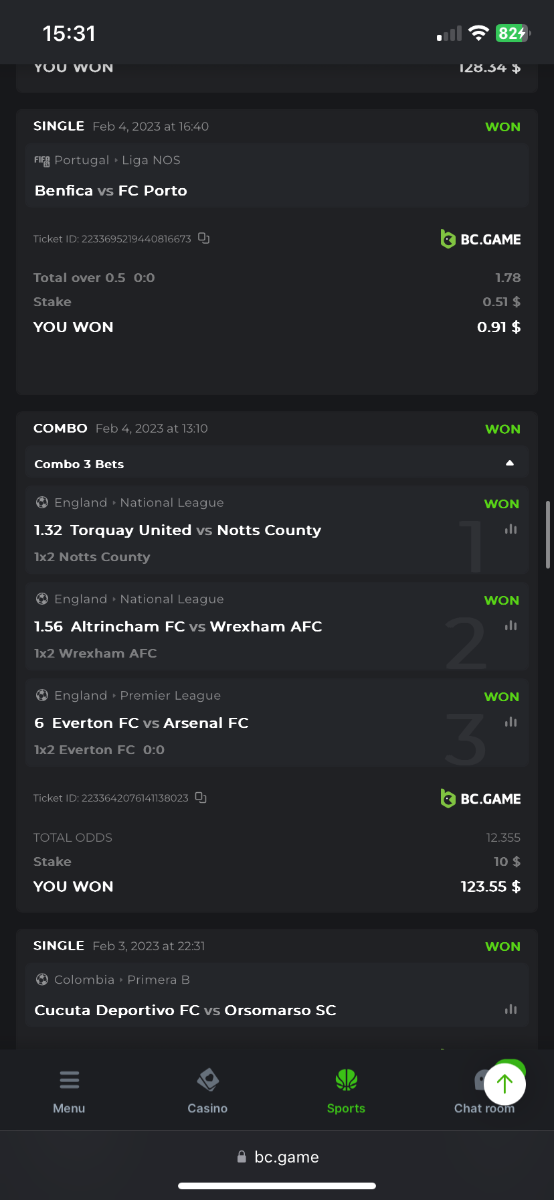Open the Menu tab
Image resolution: width=554 pixels, height=1200 pixels.
[x=69, y=1092]
